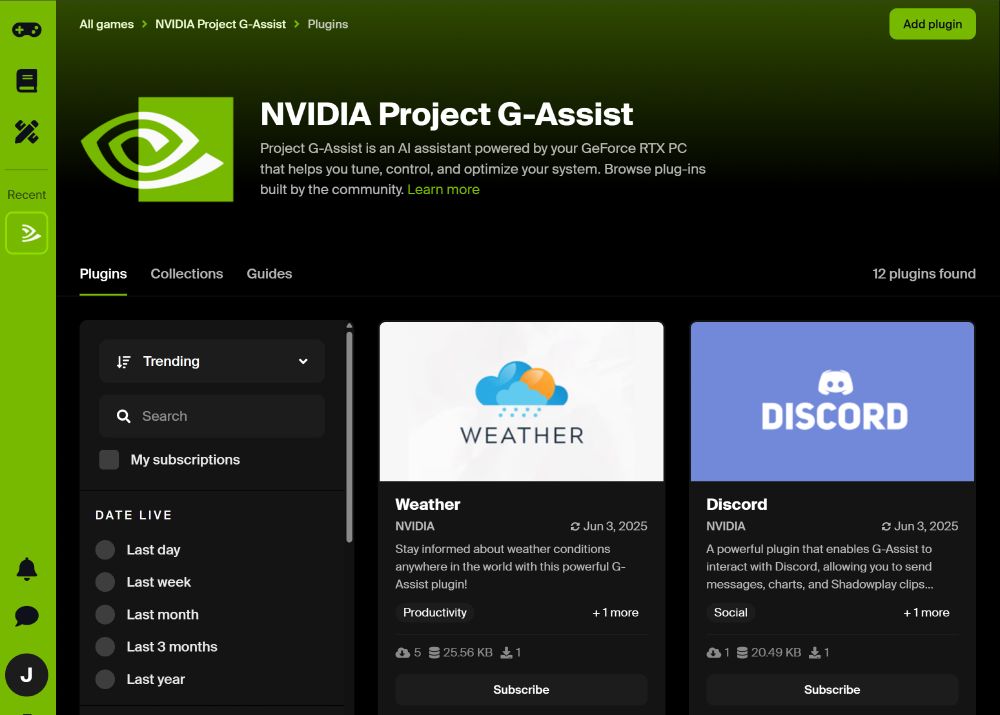Open the Discord plugin title

pyautogui.click(x=737, y=505)
